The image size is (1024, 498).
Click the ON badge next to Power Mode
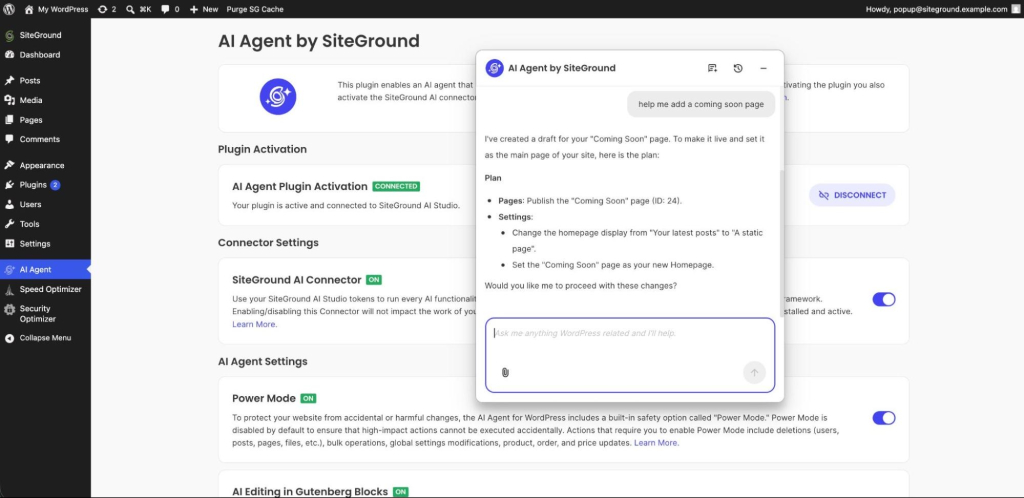point(308,398)
